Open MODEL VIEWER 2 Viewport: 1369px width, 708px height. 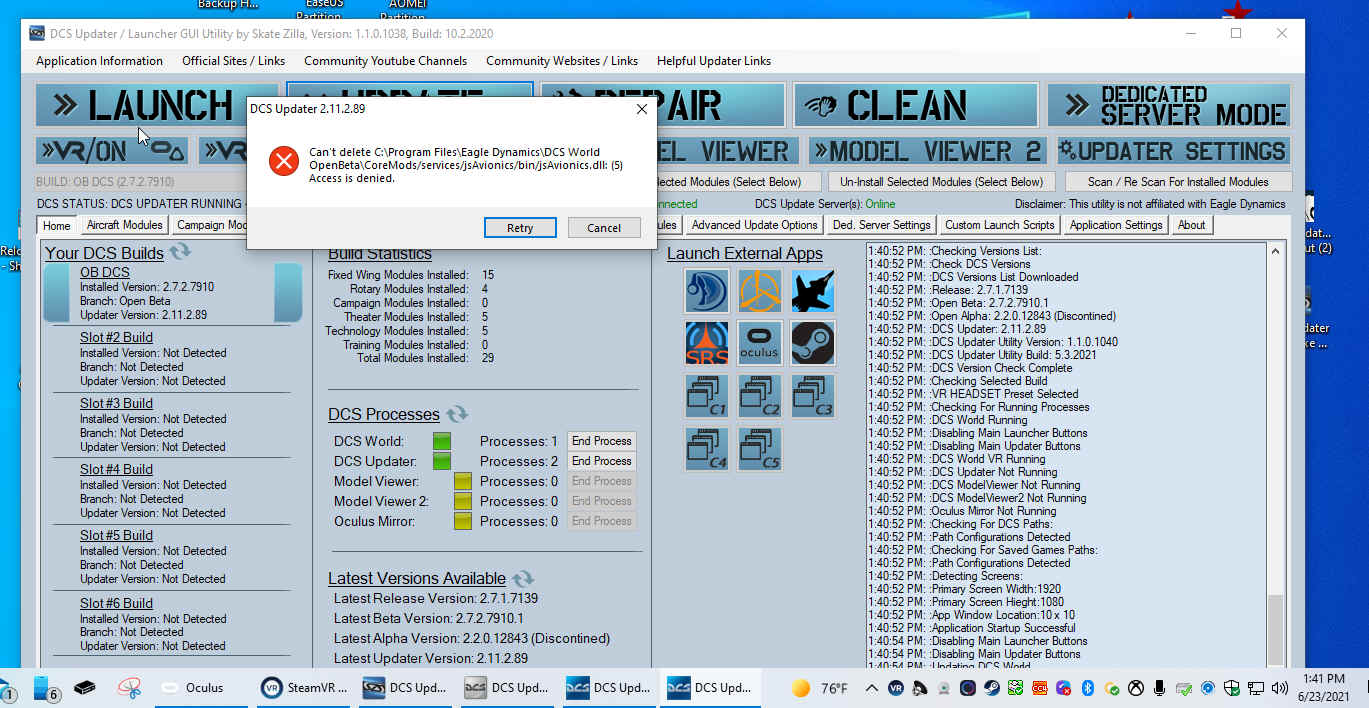click(927, 151)
